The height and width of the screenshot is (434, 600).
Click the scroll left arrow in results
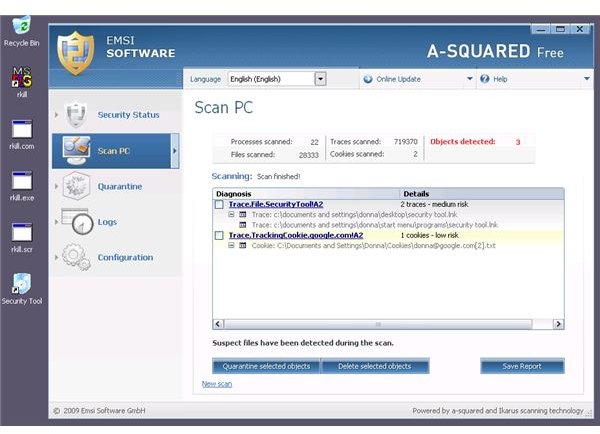click(218, 324)
